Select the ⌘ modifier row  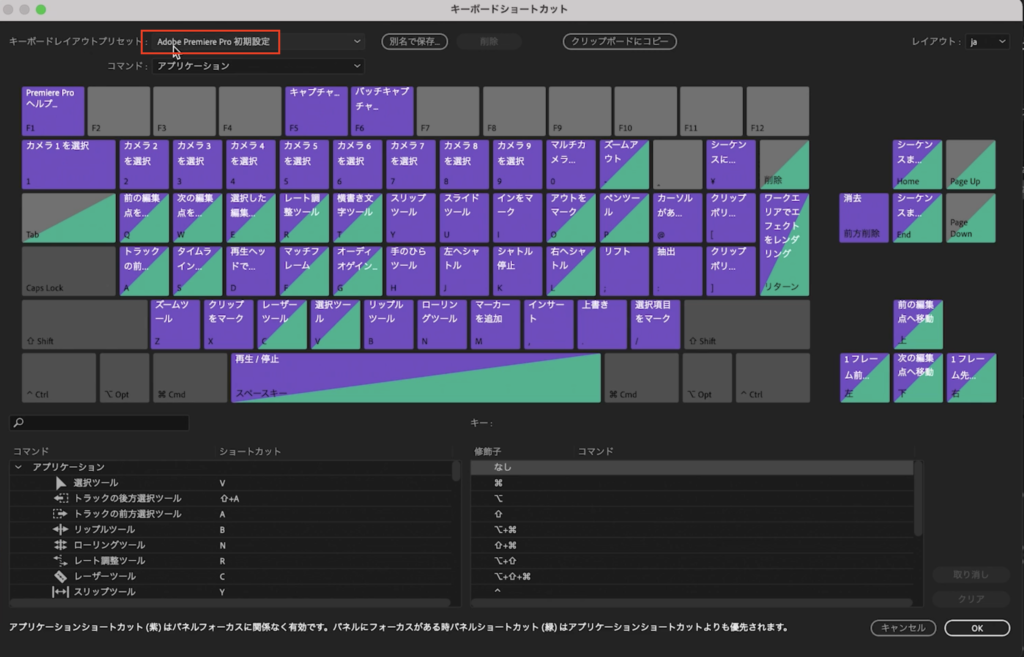[692, 483]
